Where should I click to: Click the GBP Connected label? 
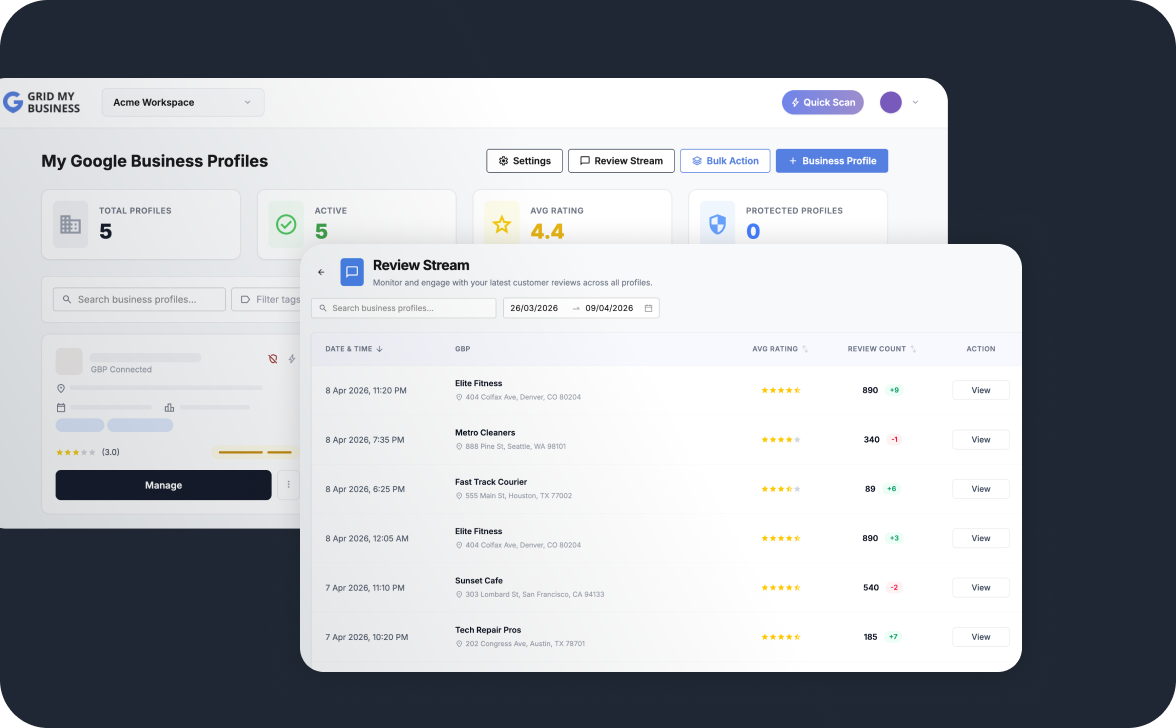121,370
